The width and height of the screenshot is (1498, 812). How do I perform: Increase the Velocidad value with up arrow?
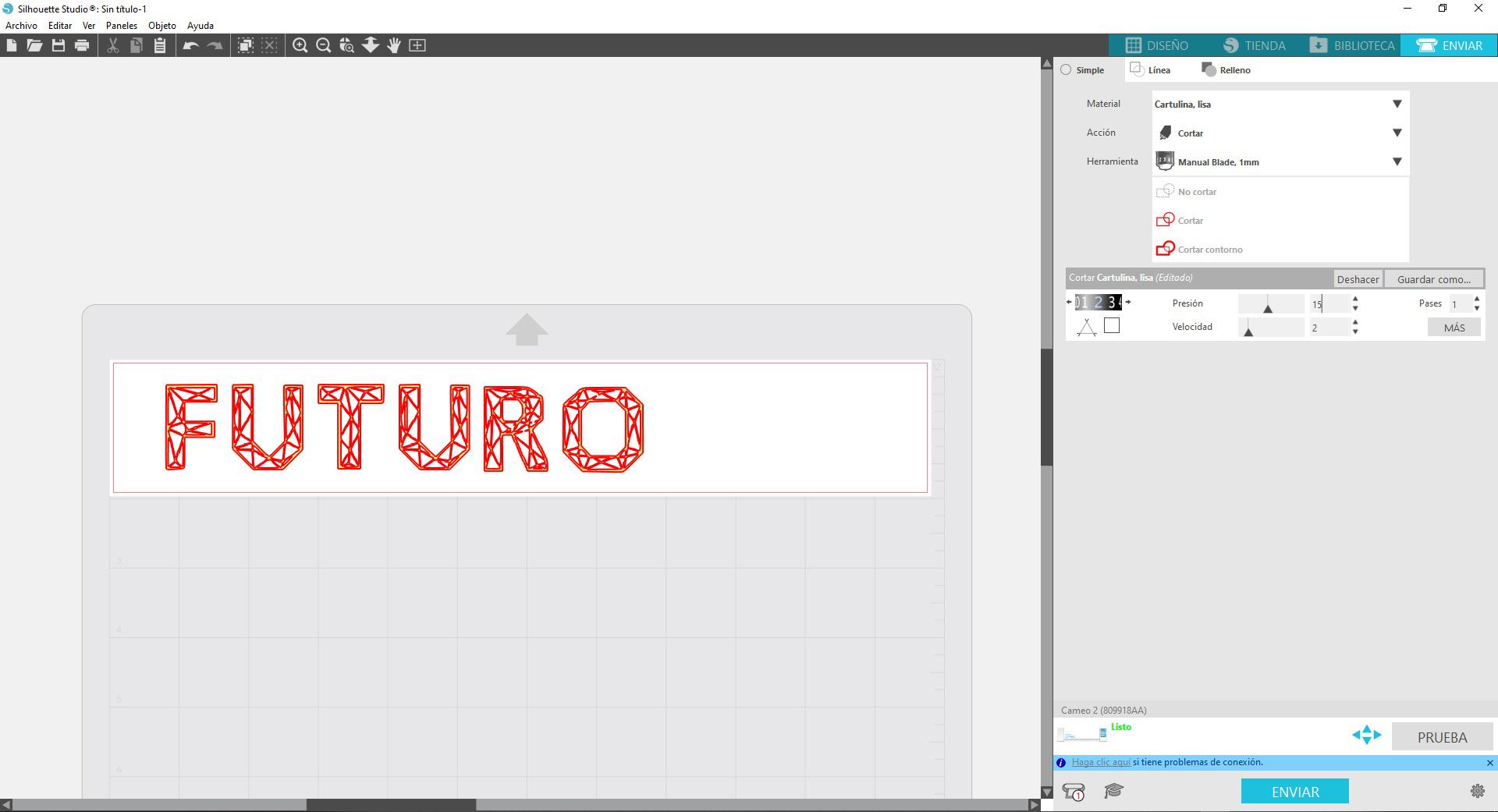(x=1355, y=322)
